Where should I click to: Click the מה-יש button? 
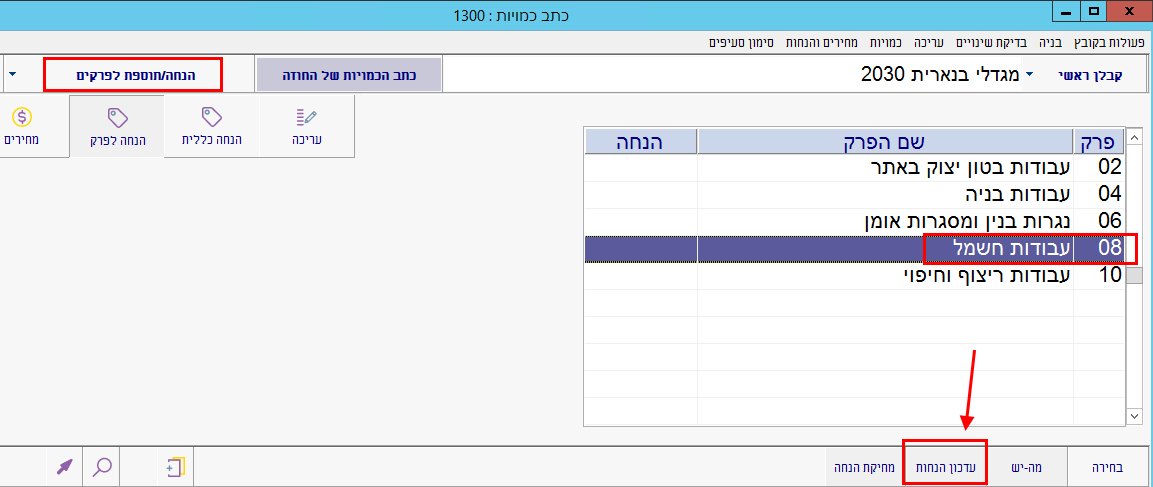click(1027, 467)
